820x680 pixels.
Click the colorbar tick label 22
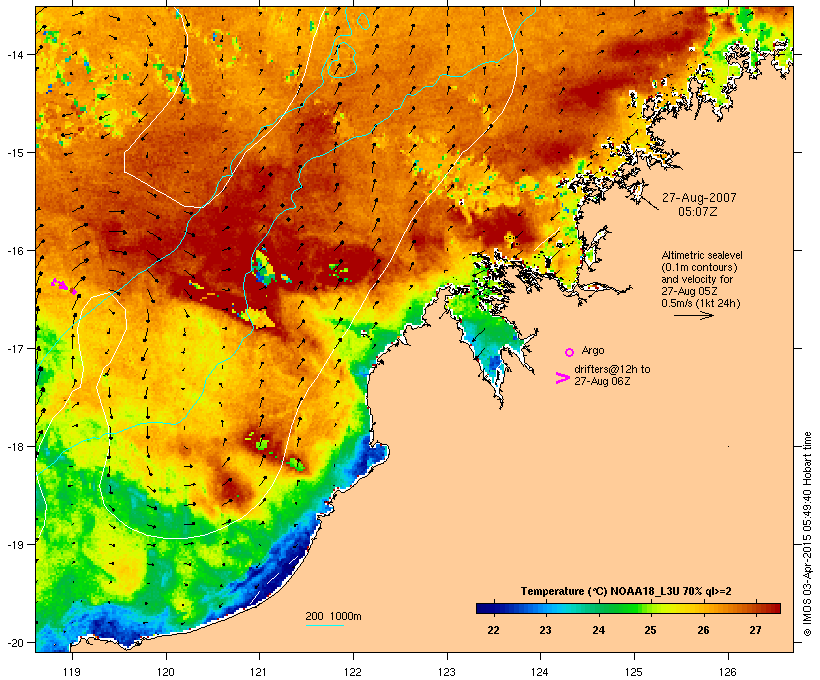493,630
